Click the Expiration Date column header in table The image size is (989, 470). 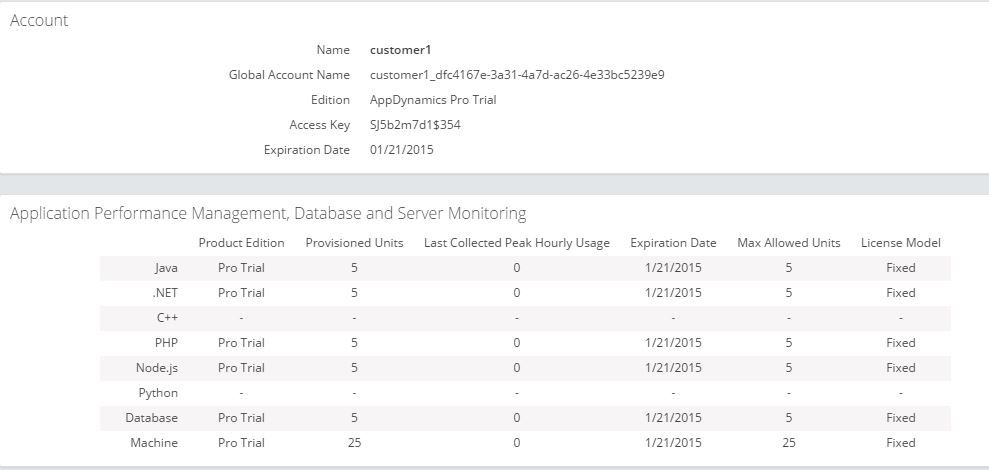(673, 243)
